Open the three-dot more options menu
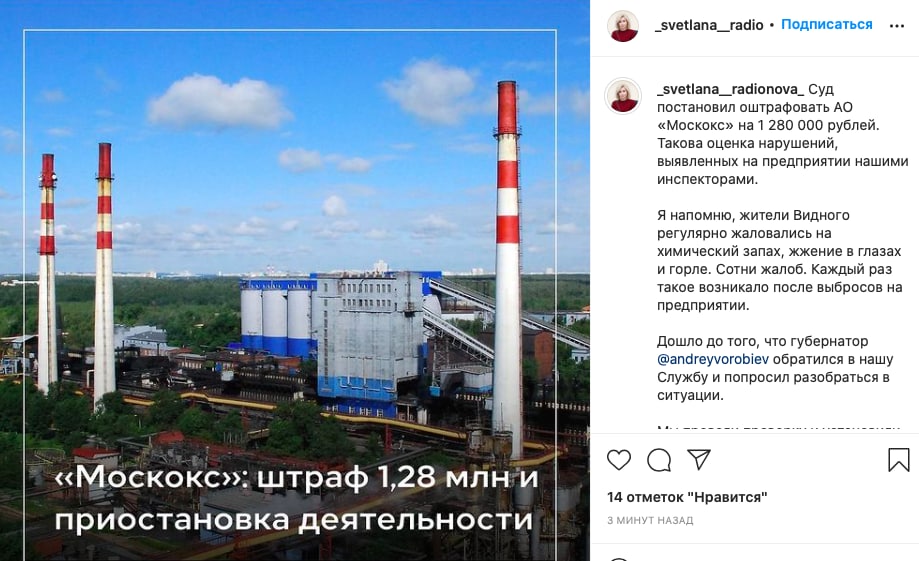Viewport: 919px width, 561px height. pos(897,26)
